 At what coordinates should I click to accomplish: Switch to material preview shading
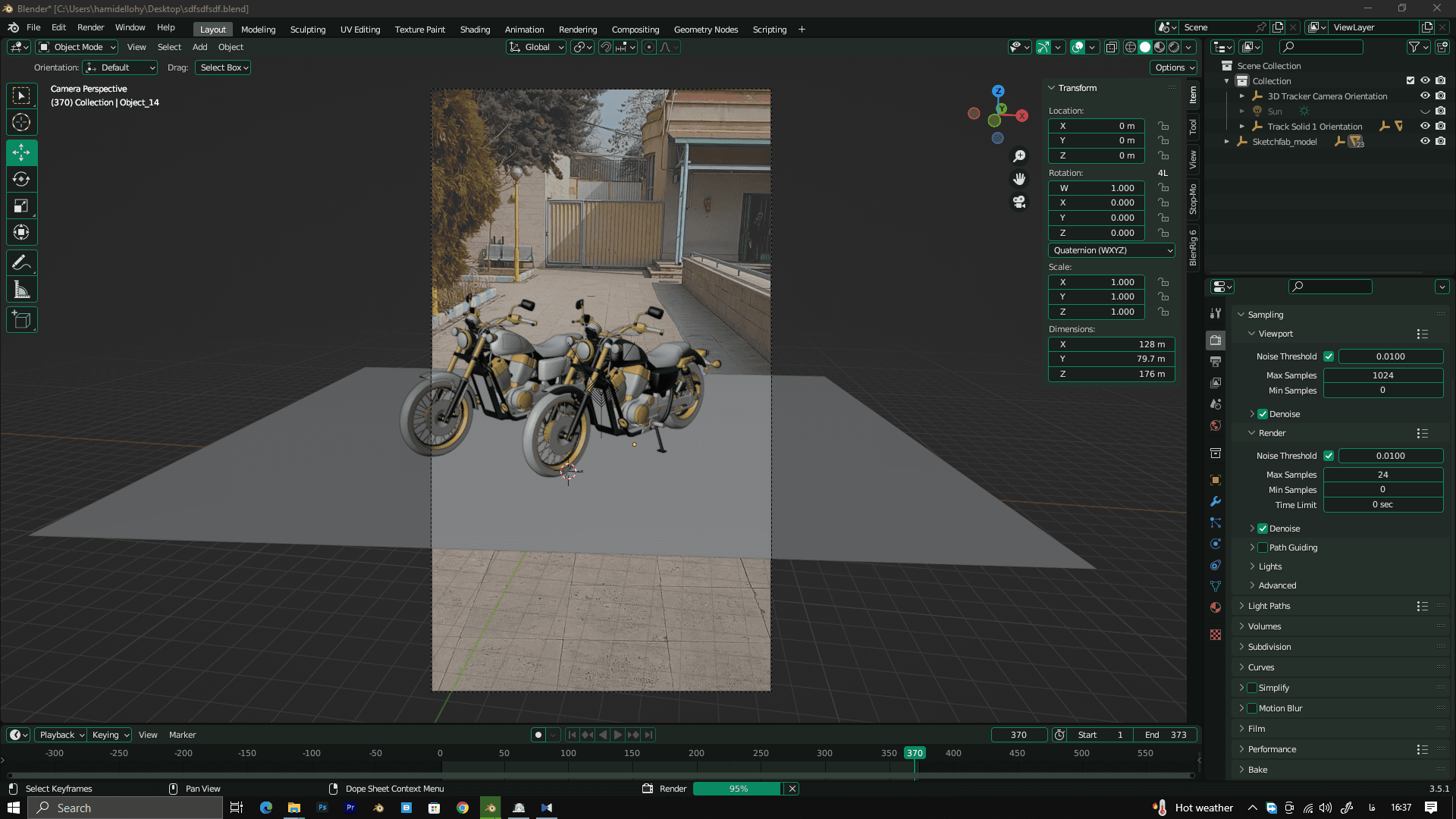1159,47
